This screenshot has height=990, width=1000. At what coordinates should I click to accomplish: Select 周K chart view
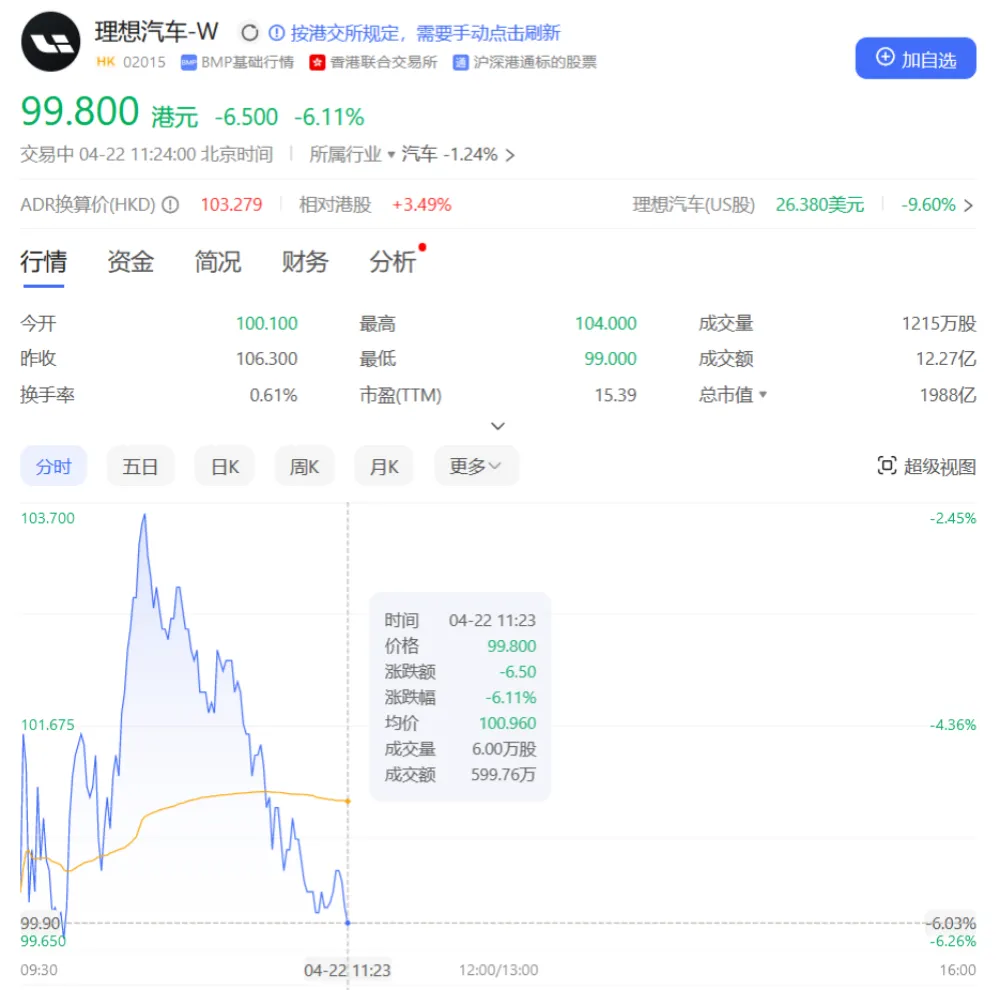pyautogui.click(x=304, y=466)
